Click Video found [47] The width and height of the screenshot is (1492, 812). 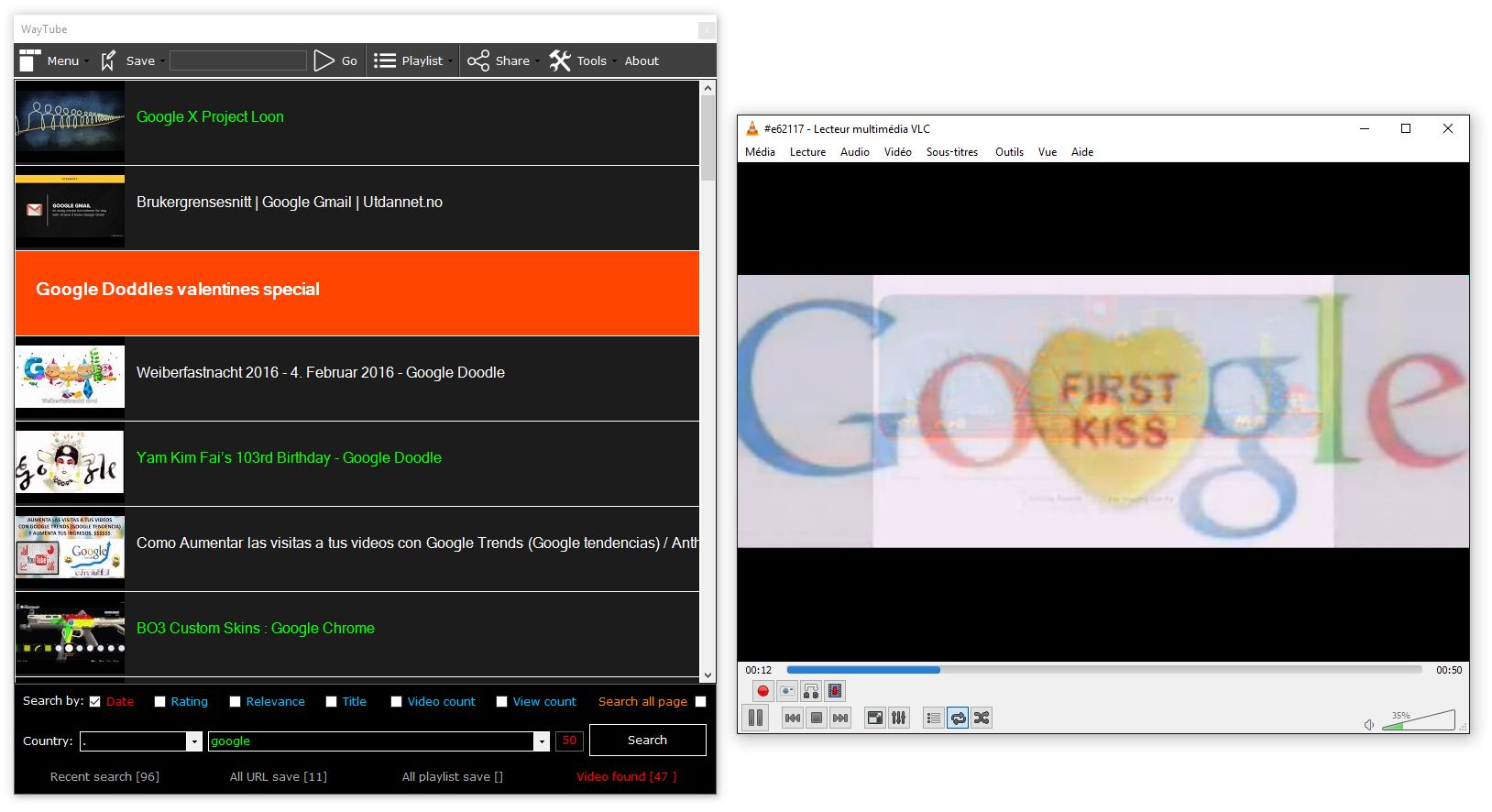click(626, 777)
